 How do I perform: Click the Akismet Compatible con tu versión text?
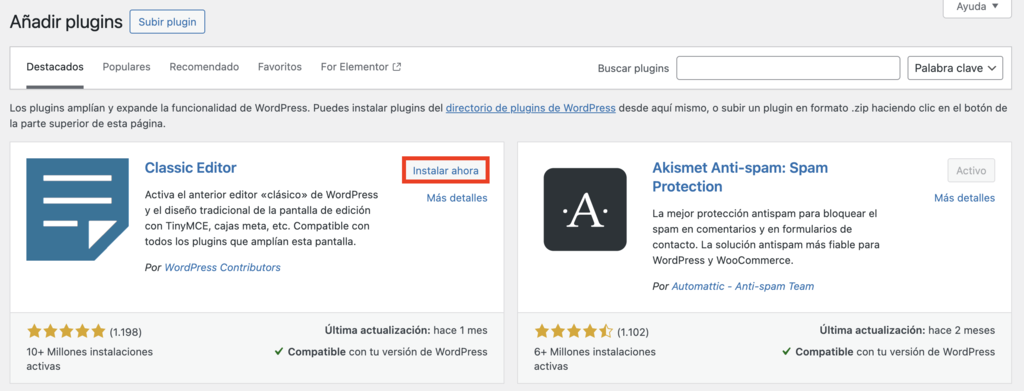888,352
